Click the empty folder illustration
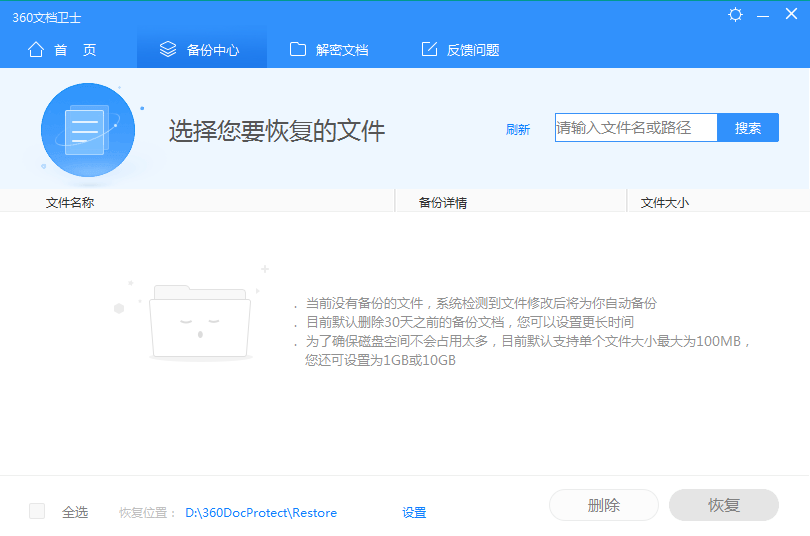 tap(199, 322)
